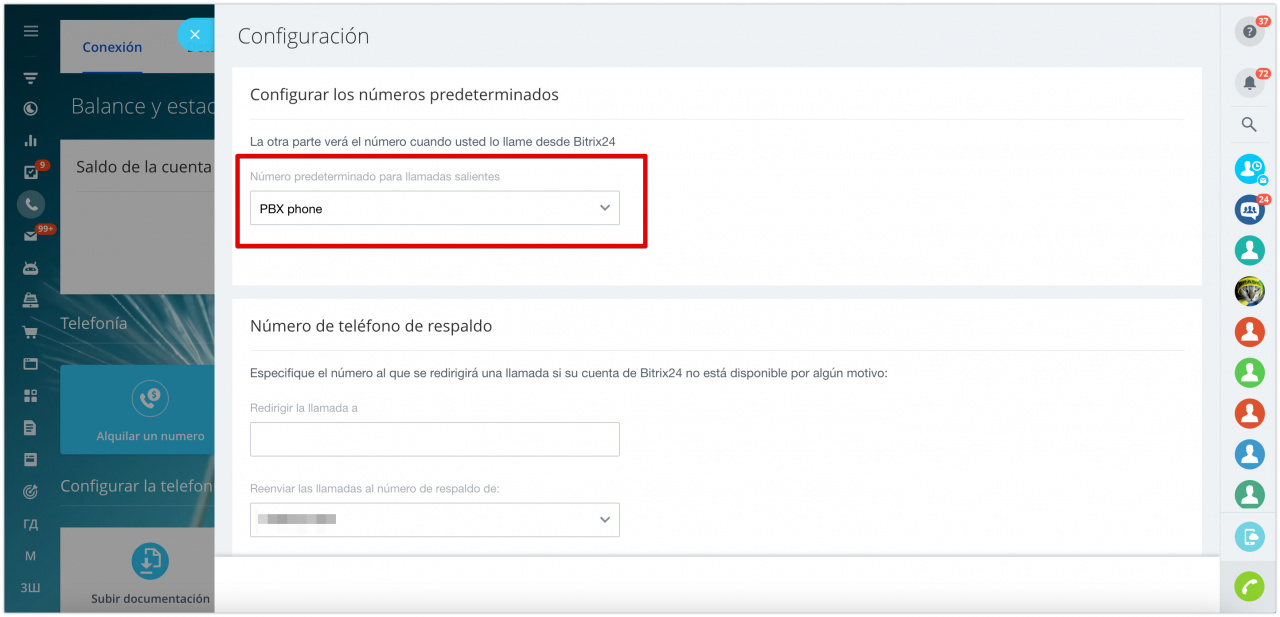The image size is (1280, 617).
Task: Open the telephony phone icon in sidebar
Action: pyautogui.click(x=31, y=204)
